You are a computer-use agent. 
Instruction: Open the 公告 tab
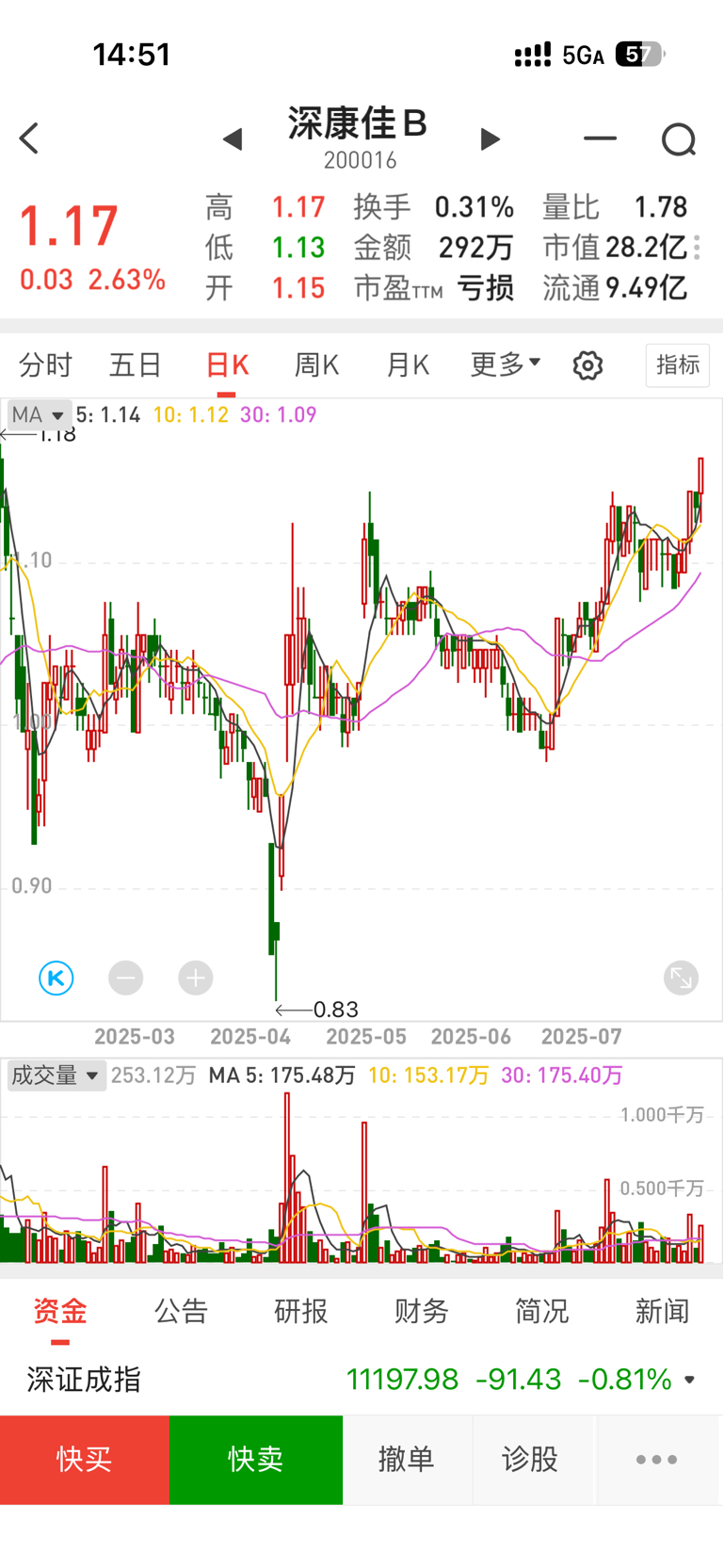pos(181,1311)
